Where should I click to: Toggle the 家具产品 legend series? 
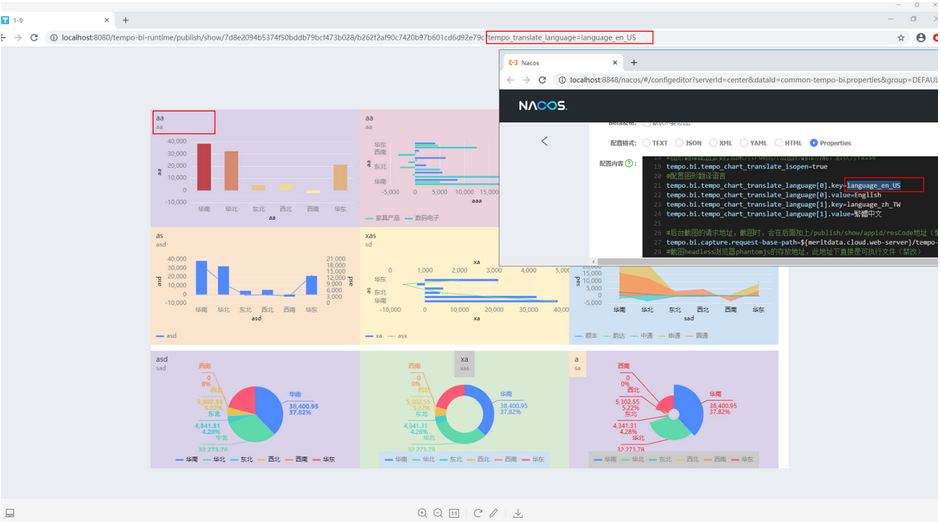click(x=382, y=218)
